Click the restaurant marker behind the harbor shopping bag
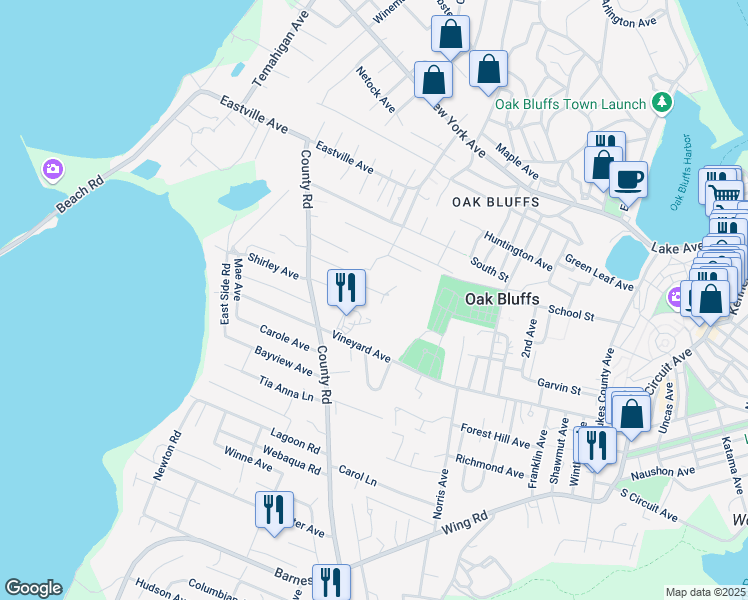Image resolution: width=748 pixels, height=600 pixels. 607,139
